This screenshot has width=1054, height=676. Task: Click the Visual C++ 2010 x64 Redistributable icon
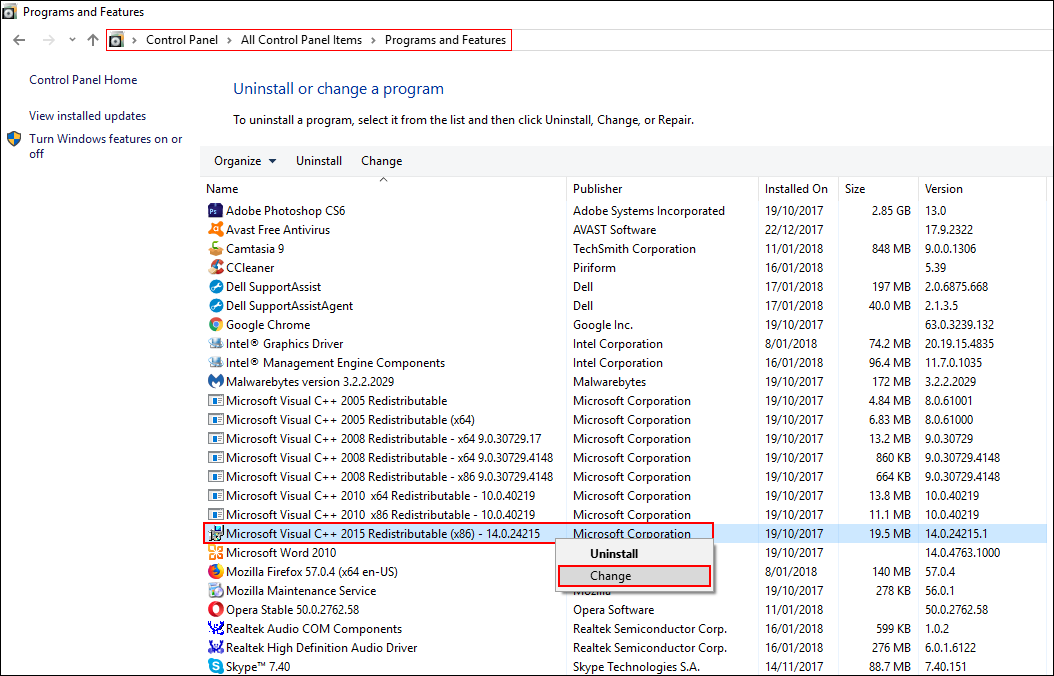click(215, 495)
